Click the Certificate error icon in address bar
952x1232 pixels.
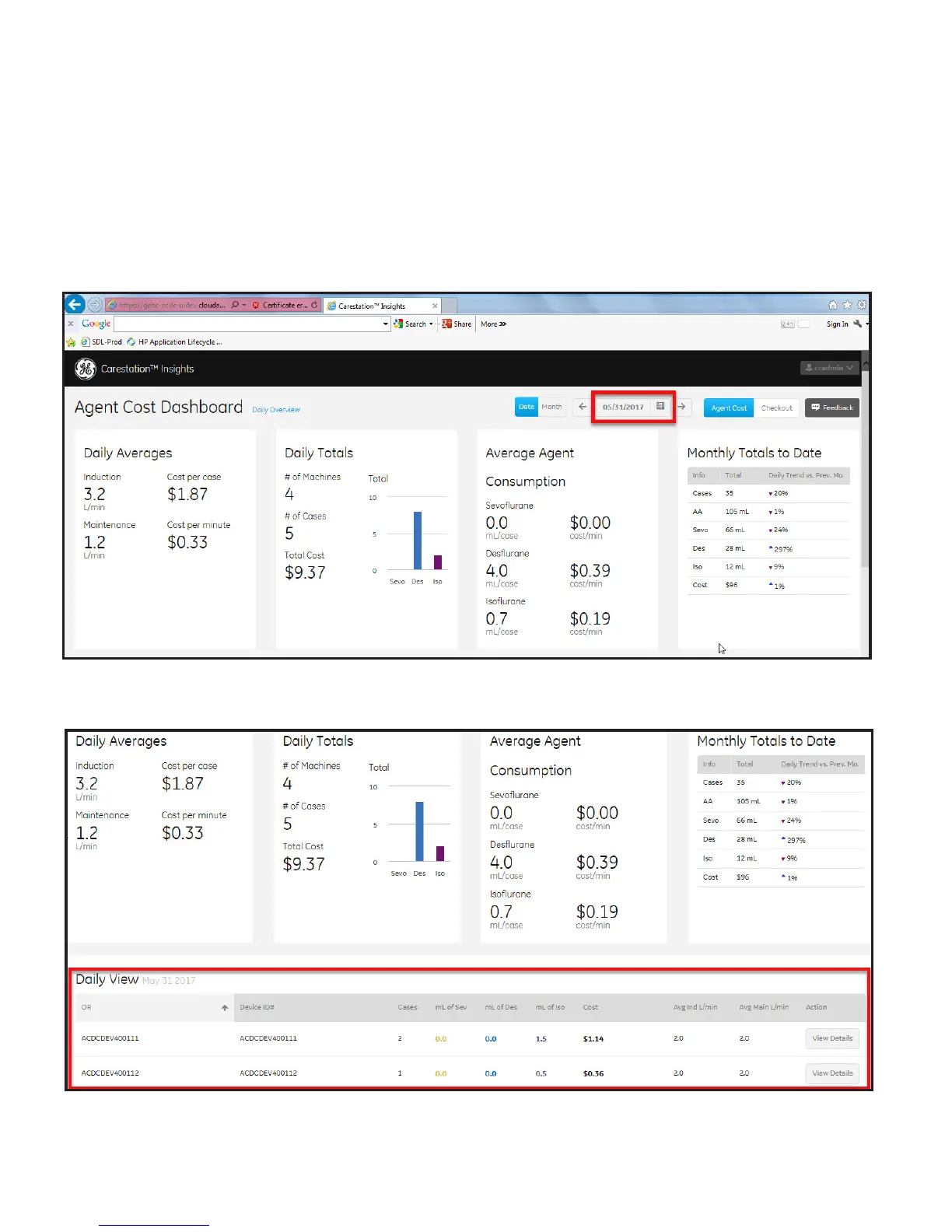click(x=256, y=305)
